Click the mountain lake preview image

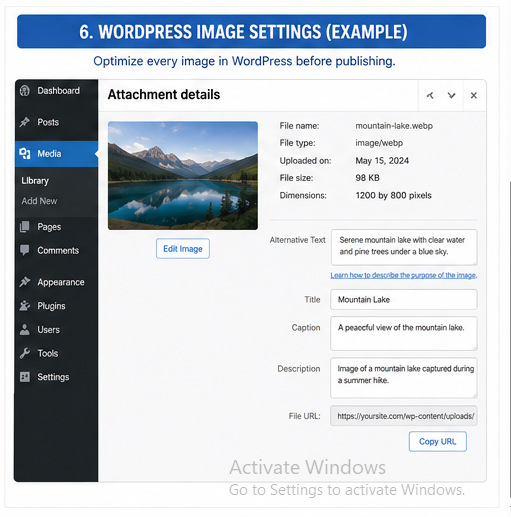[x=183, y=175]
